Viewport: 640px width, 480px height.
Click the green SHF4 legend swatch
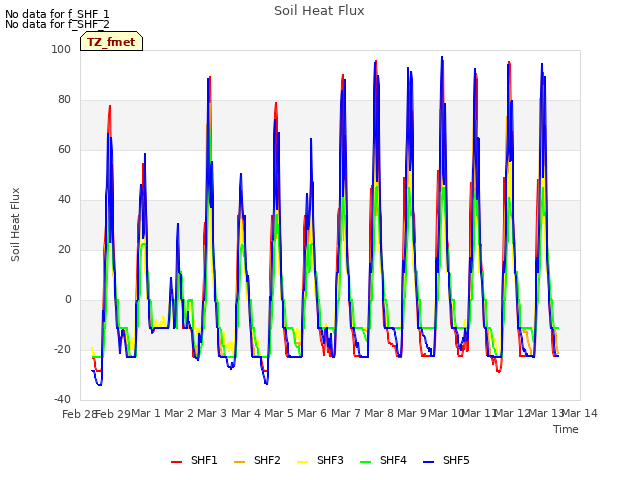point(365,462)
